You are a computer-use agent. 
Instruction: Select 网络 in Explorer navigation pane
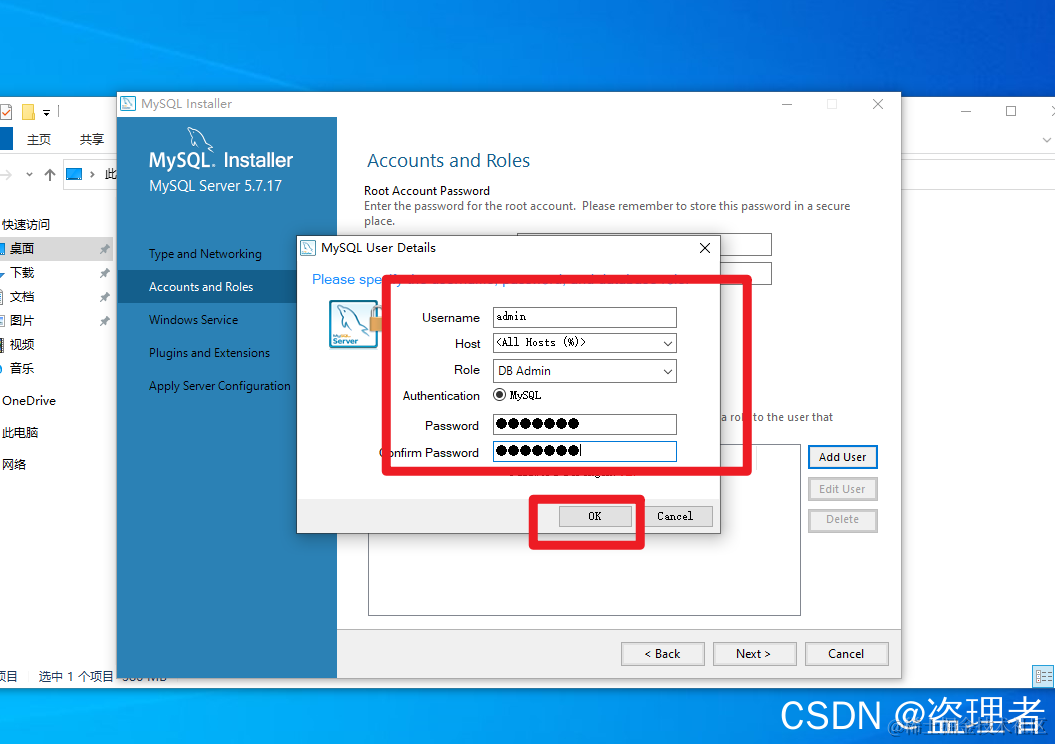coord(14,464)
